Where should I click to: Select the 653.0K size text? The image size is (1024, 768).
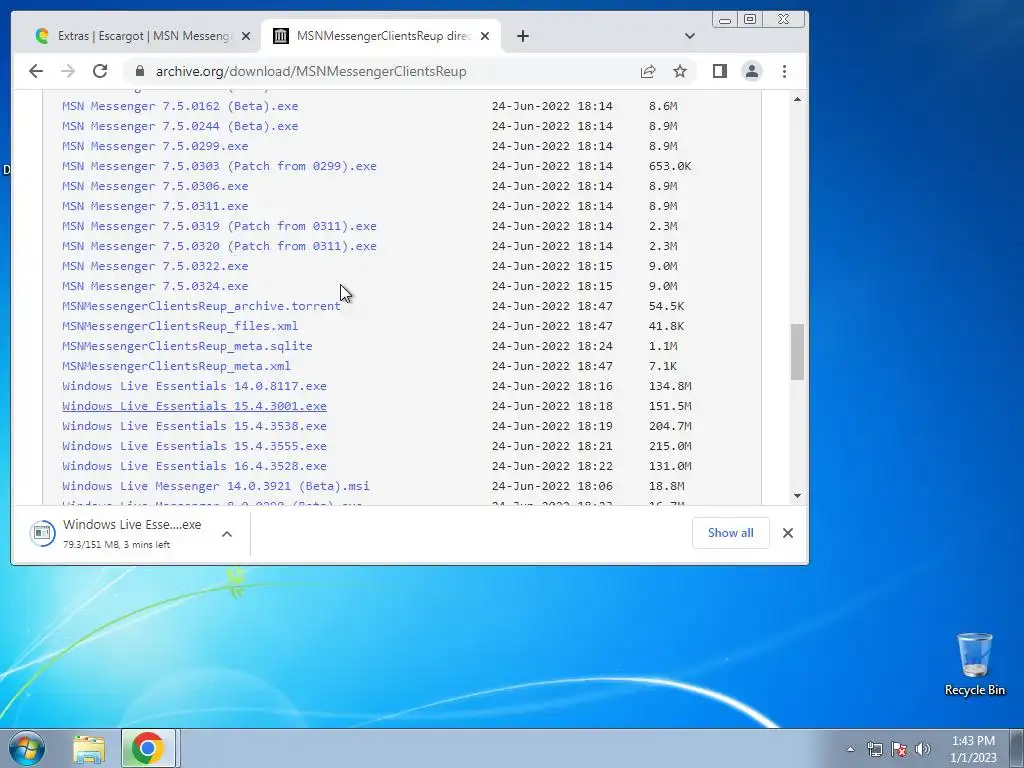tap(669, 166)
